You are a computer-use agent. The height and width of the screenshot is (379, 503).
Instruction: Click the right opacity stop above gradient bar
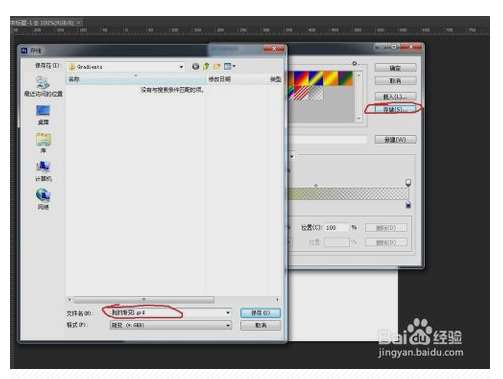(x=408, y=182)
